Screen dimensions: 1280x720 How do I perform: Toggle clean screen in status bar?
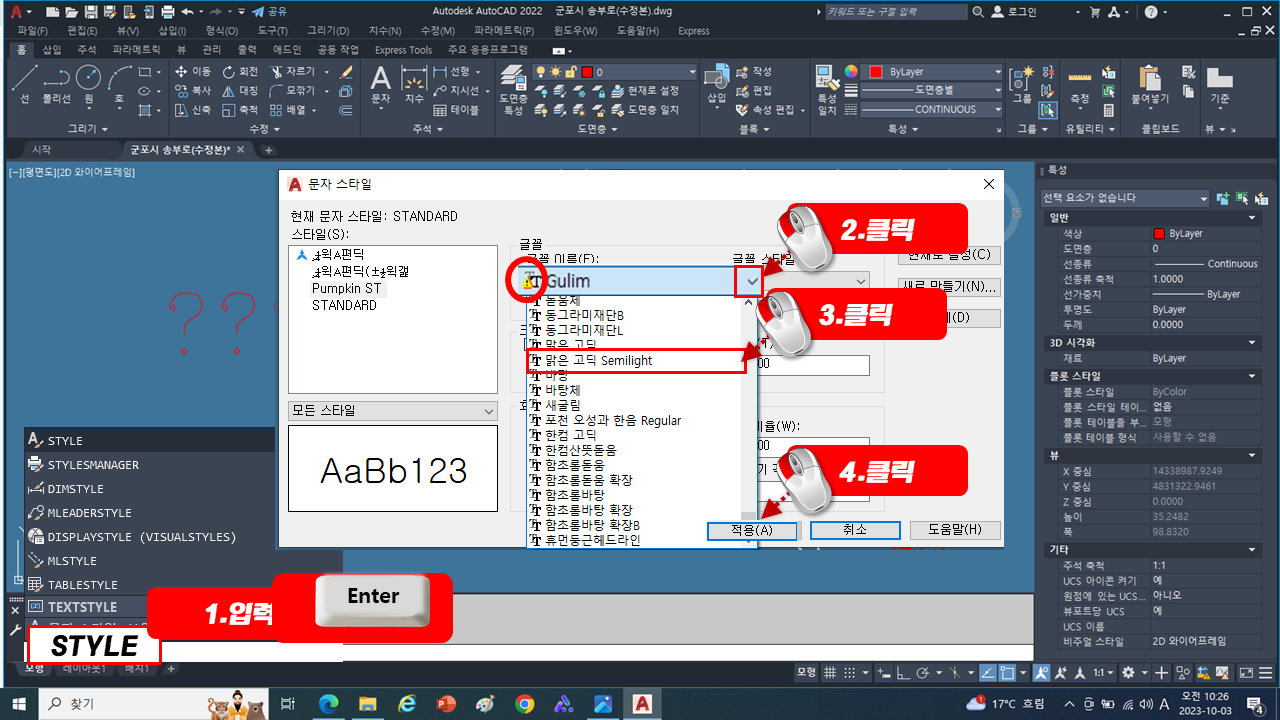pos(1246,673)
